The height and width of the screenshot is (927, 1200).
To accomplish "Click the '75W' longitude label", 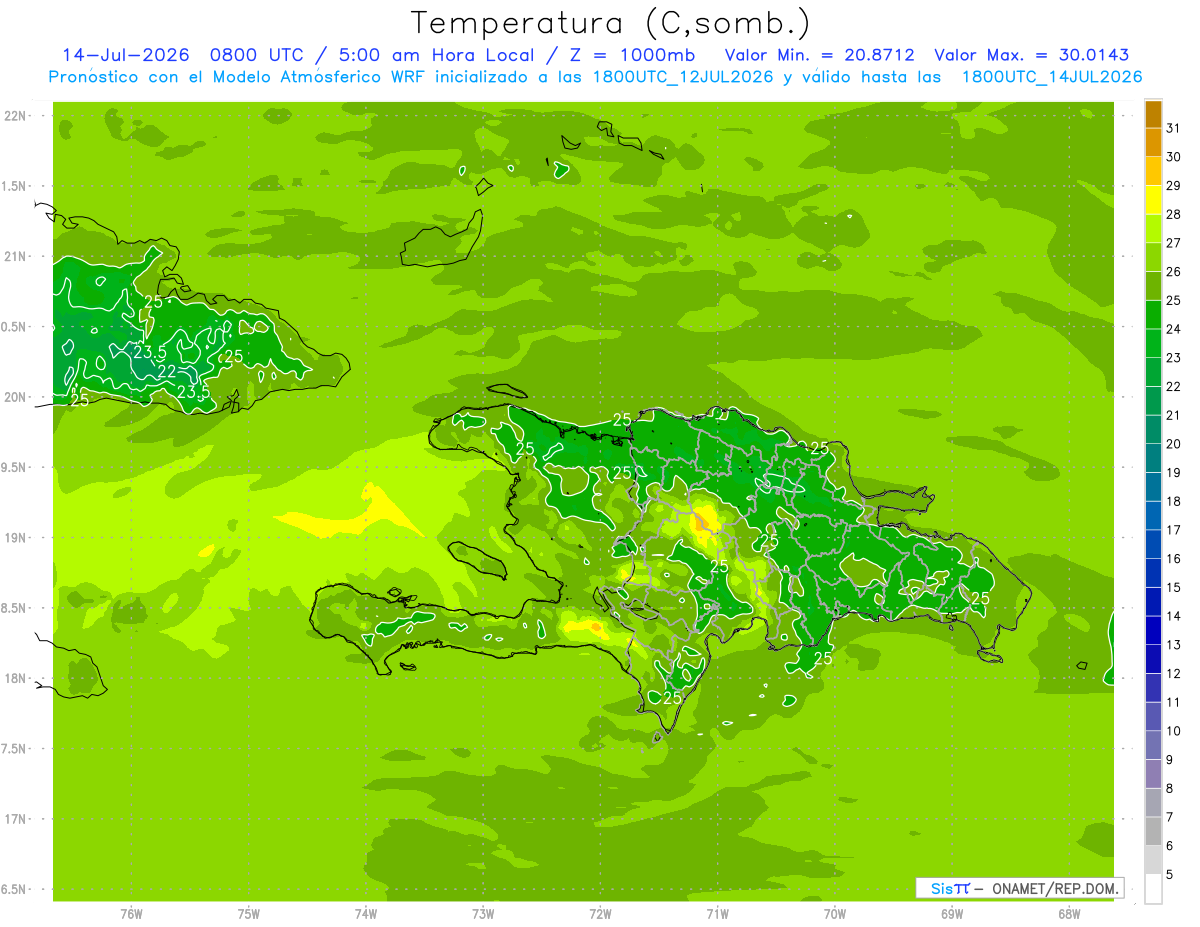I will pyautogui.click(x=248, y=914).
